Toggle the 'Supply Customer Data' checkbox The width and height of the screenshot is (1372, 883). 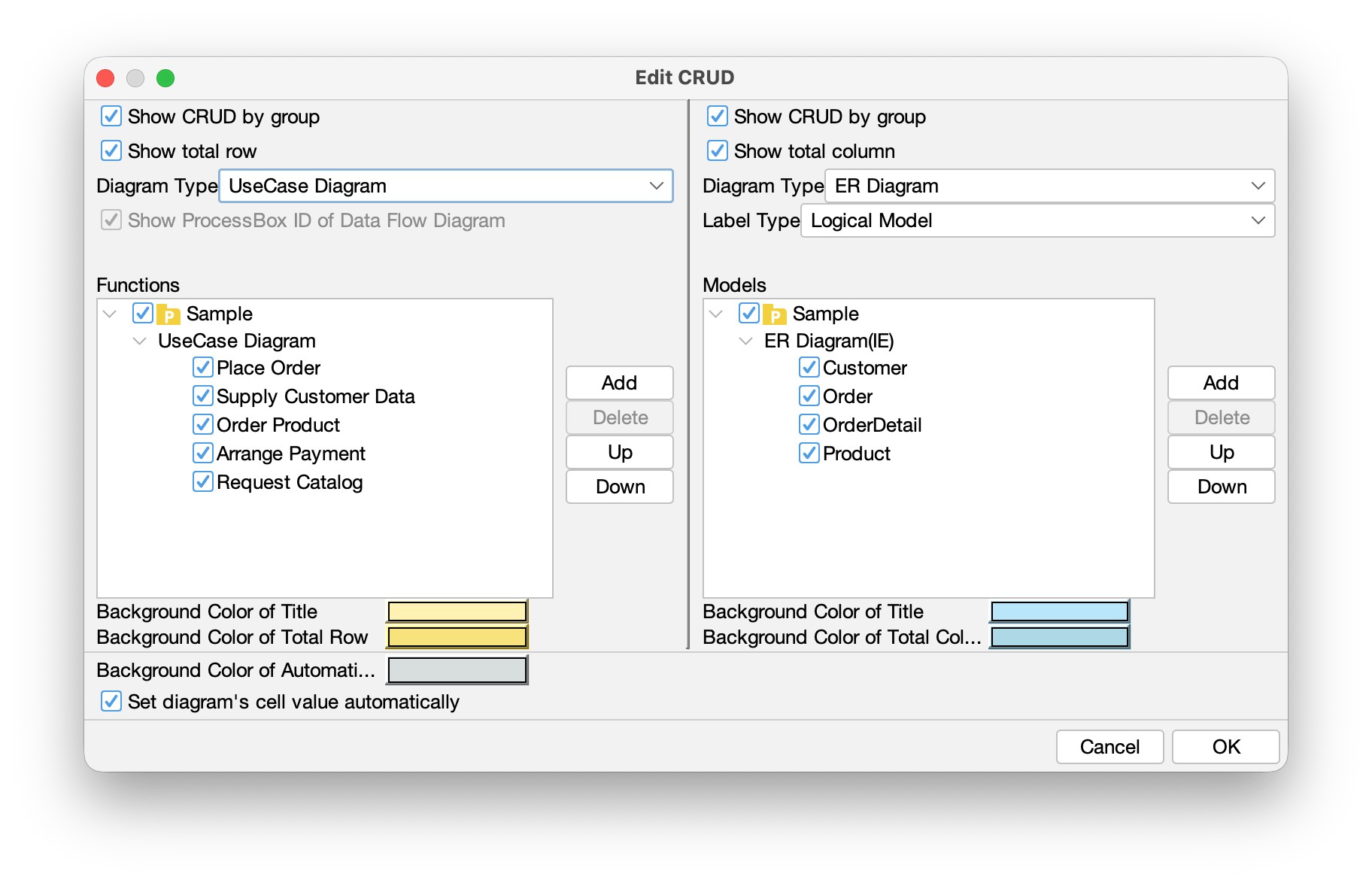pyautogui.click(x=202, y=396)
